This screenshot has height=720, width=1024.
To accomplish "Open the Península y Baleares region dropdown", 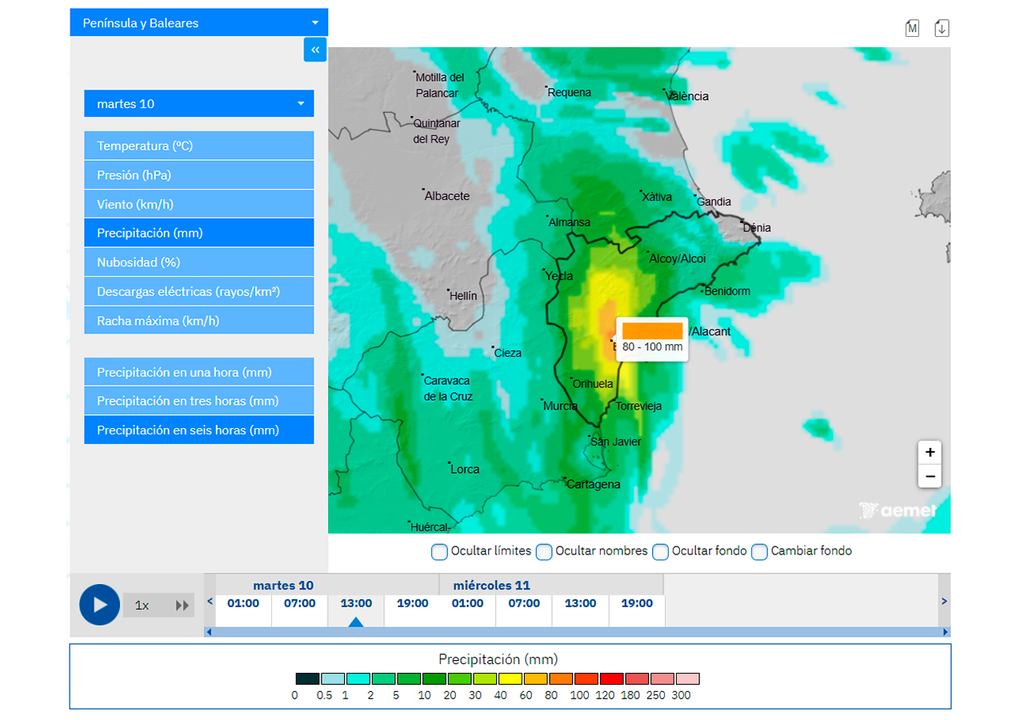I will (x=198, y=21).
